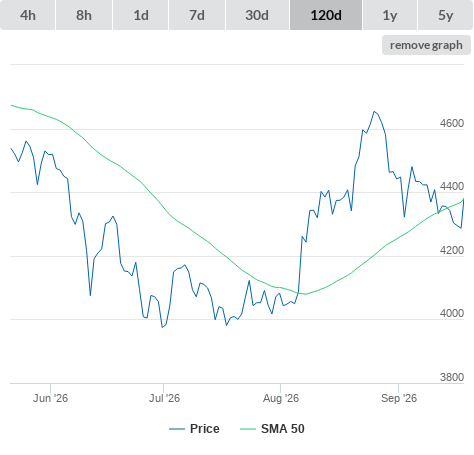Select the 7d chart range
Viewport: 474px width, 455px height.
click(x=197, y=15)
